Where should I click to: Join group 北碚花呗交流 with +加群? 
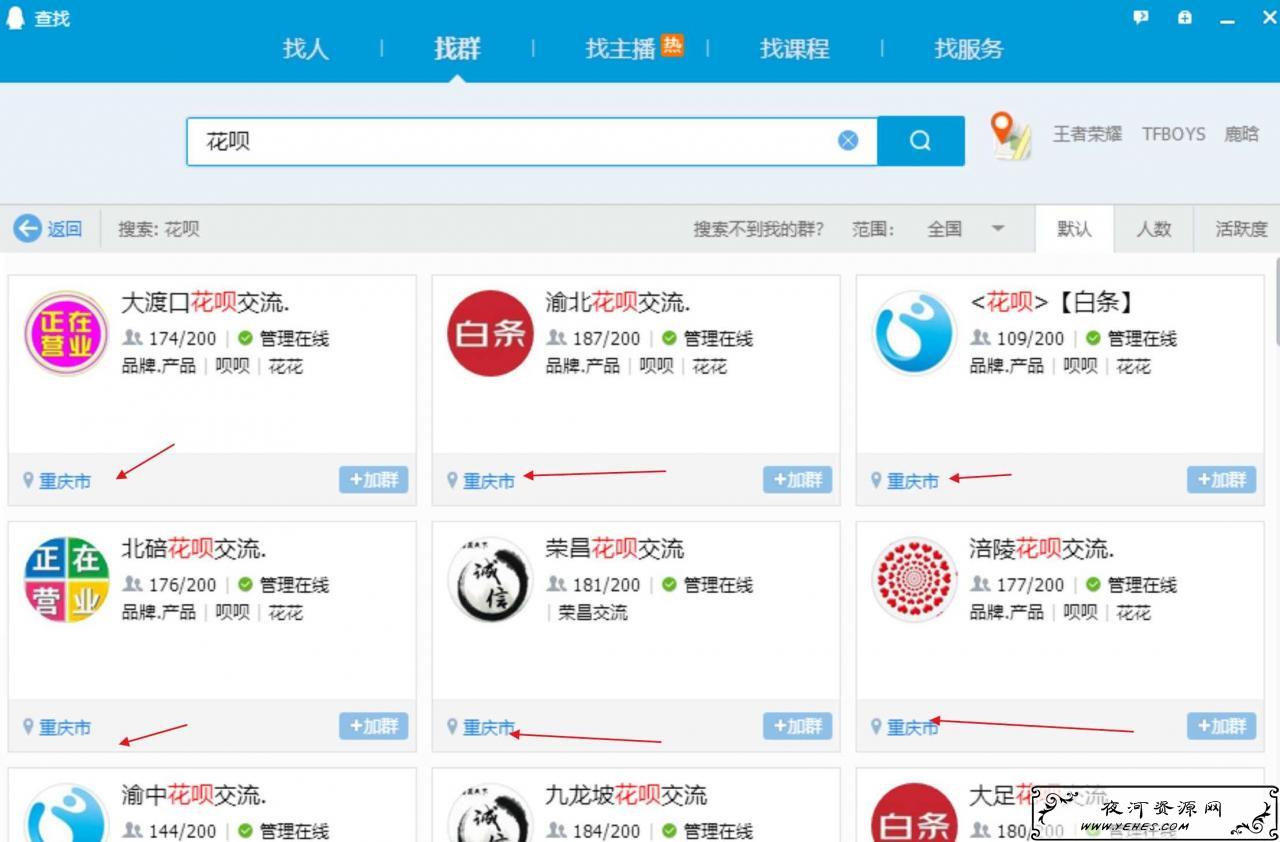(x=373, y=726)
